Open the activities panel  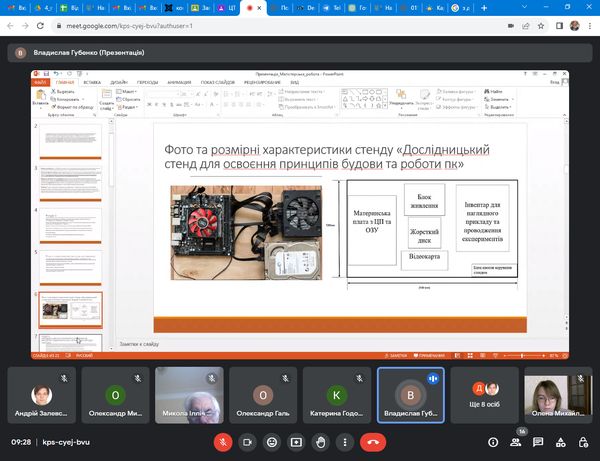click(x=560, y=440)
